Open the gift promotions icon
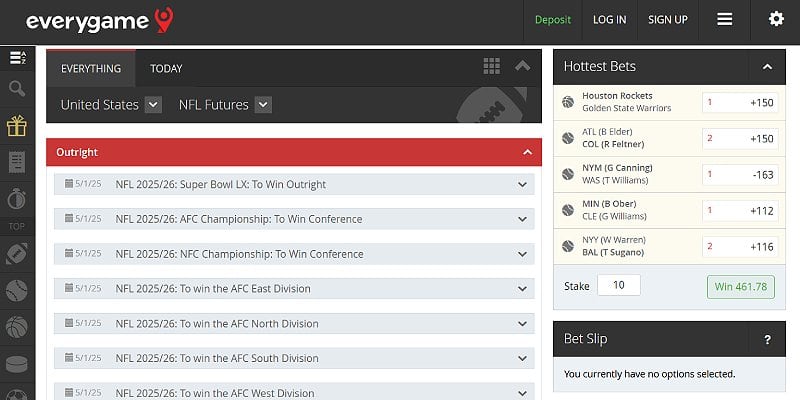The width and height of the screenshot is (800, 400). click(x=17, y=125)
